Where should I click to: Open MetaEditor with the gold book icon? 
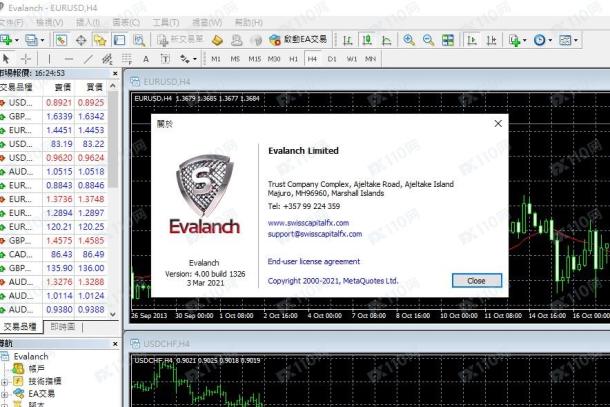pos(217,40)
